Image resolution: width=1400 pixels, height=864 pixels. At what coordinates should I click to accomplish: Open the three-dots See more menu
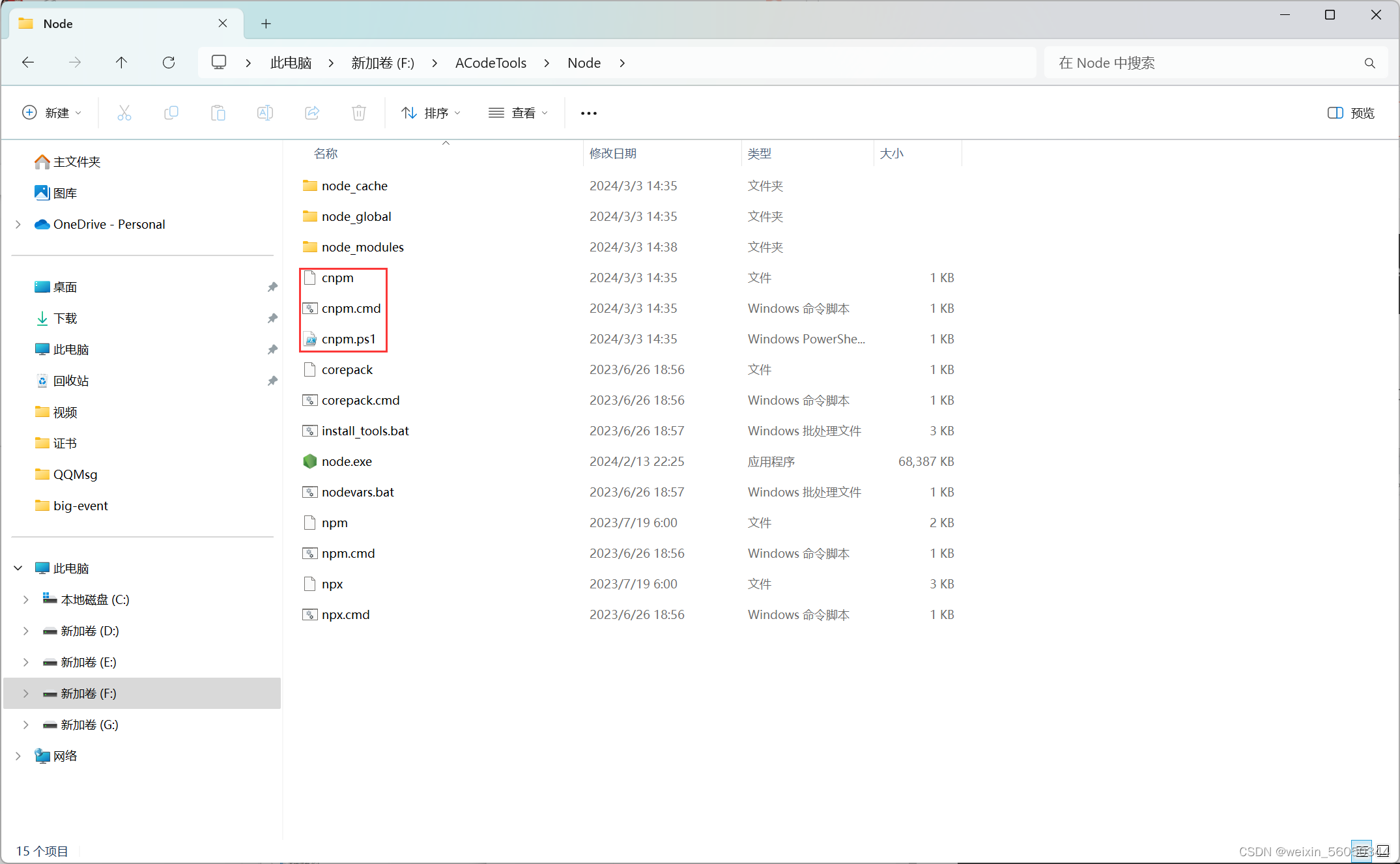point(589,113)
